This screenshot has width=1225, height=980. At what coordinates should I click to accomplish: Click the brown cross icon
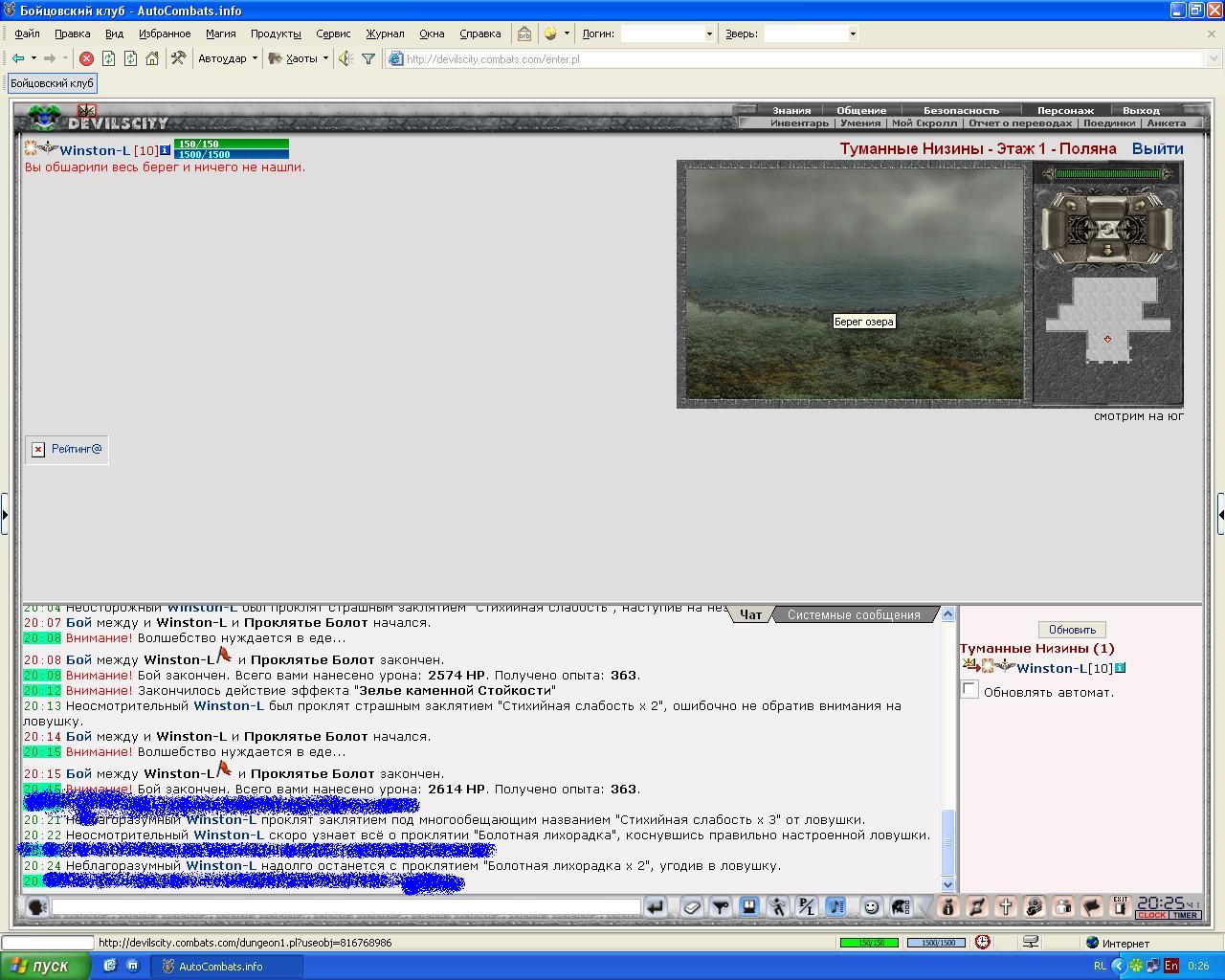[x=1006, y=906]
